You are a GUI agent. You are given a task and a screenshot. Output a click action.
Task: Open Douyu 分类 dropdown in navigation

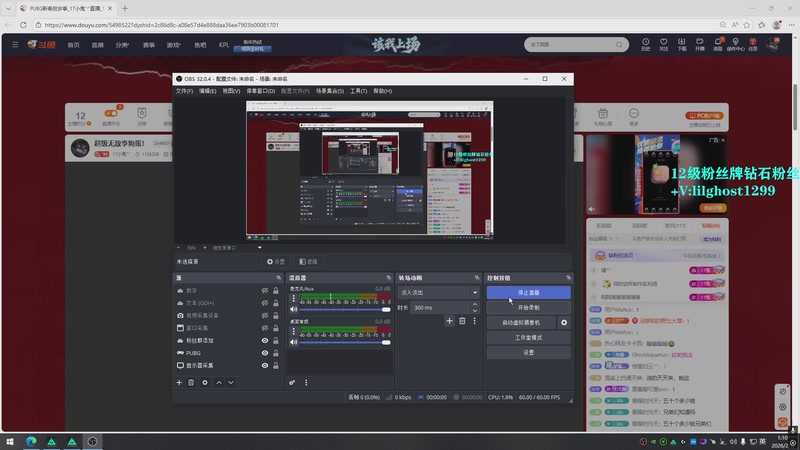(122, 45)
